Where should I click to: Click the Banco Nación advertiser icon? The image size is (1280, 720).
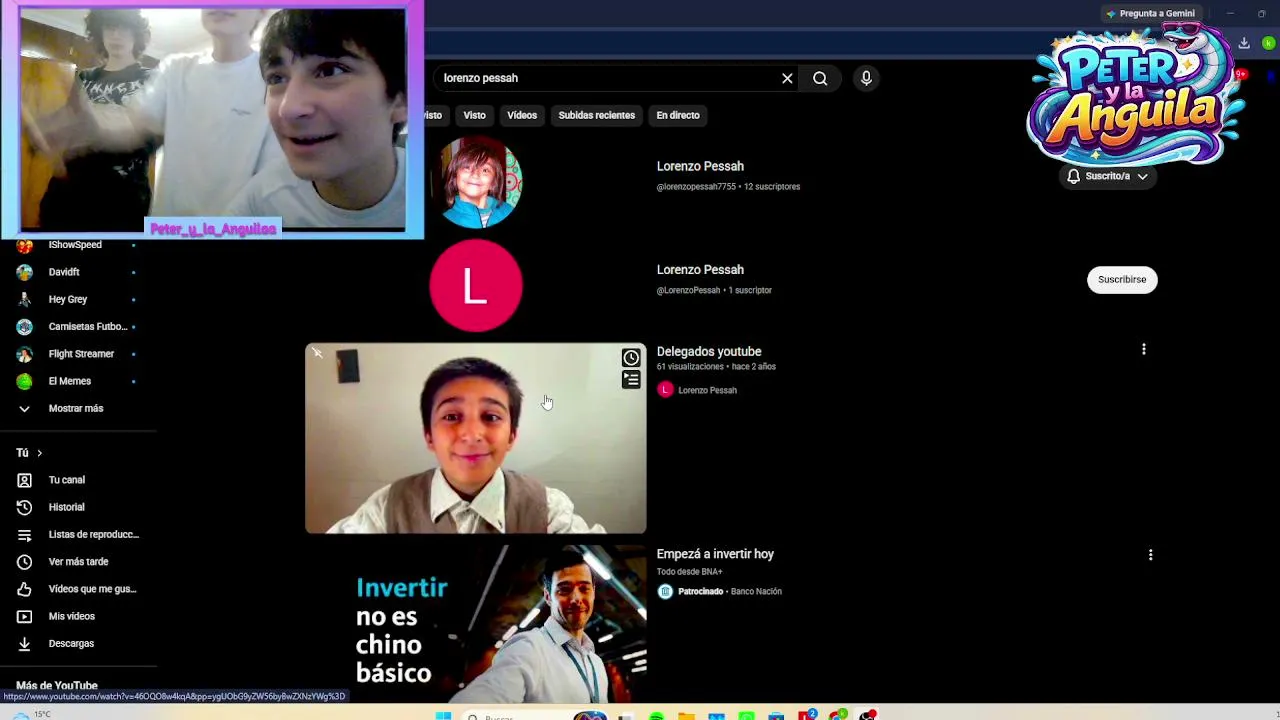(x=665, y=591)
